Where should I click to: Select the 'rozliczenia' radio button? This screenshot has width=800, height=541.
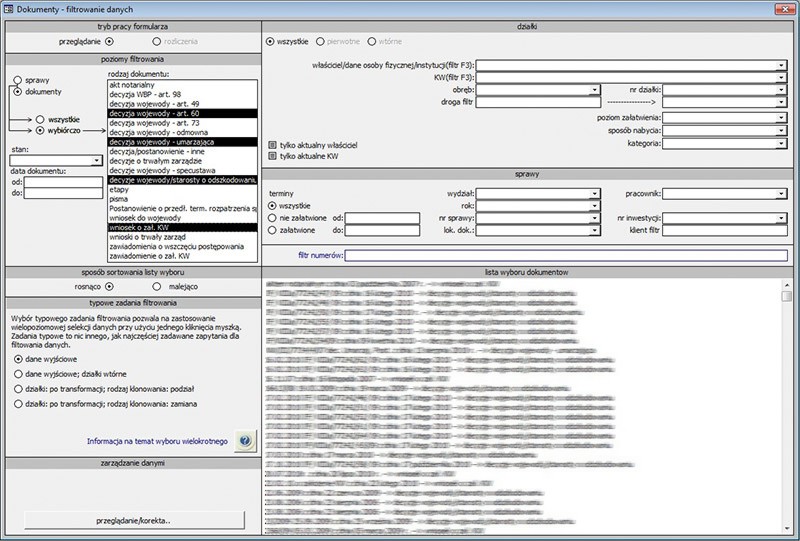[x=157, y=41]
